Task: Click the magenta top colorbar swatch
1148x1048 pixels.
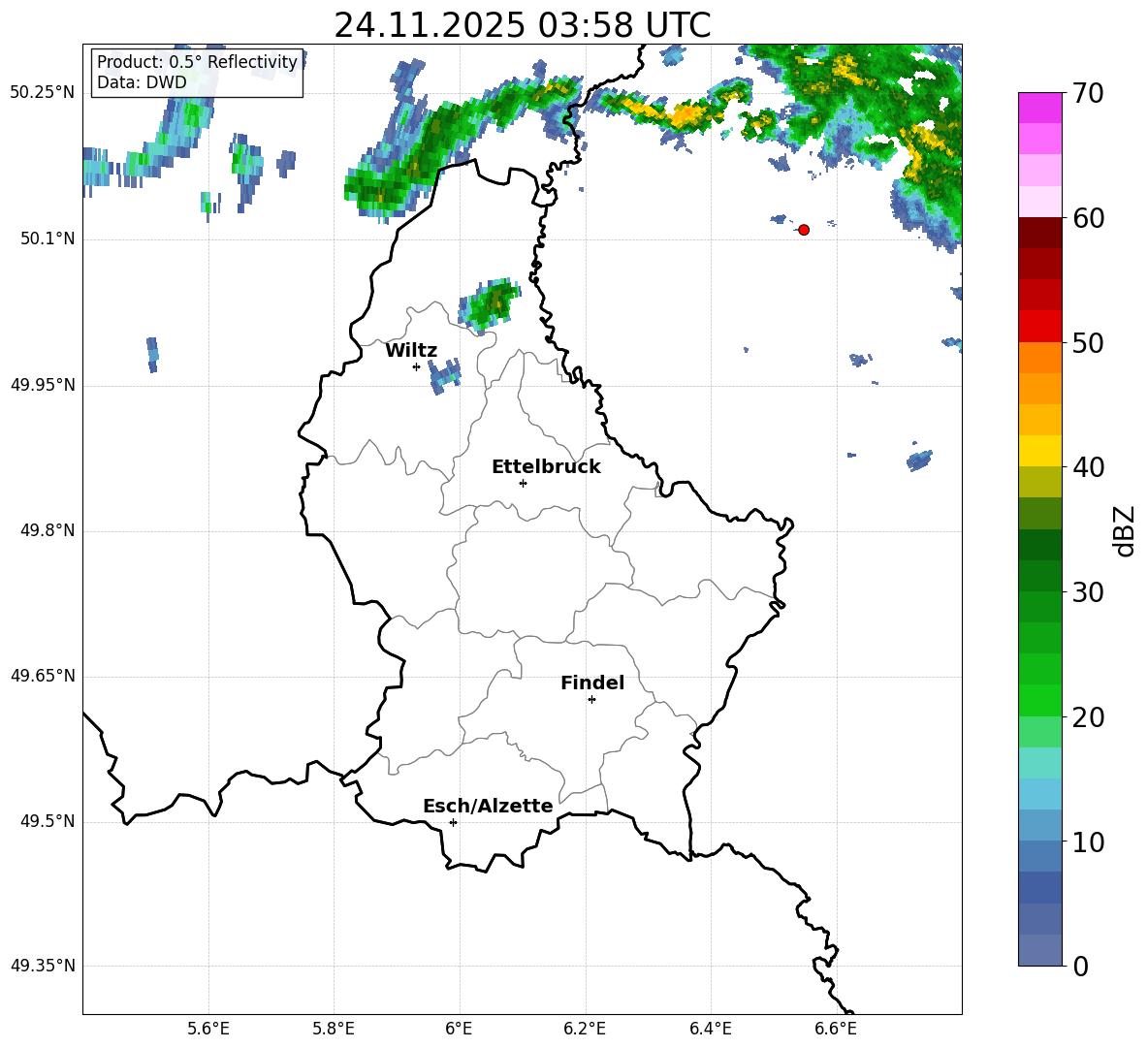Action: pyautogui.click(x=1039, y=108)
